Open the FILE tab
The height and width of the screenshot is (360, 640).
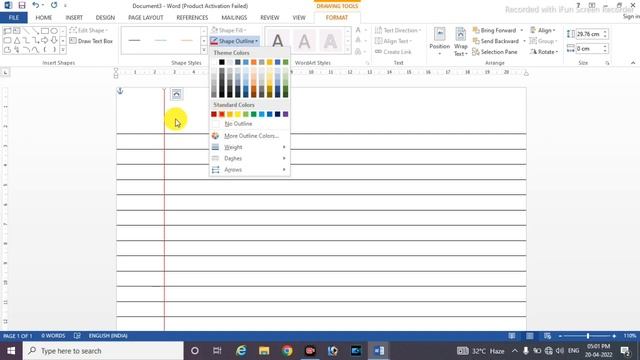[x=13, y=18]
